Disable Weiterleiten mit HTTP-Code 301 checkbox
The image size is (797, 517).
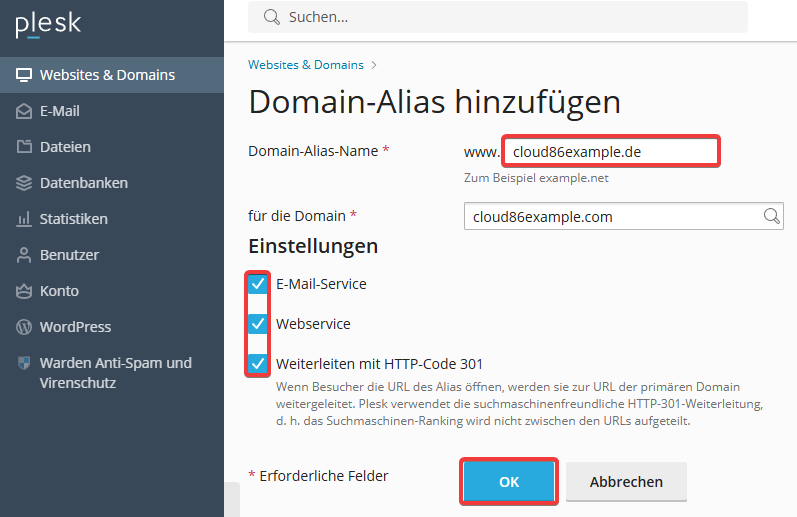click(x=258, y=363)
